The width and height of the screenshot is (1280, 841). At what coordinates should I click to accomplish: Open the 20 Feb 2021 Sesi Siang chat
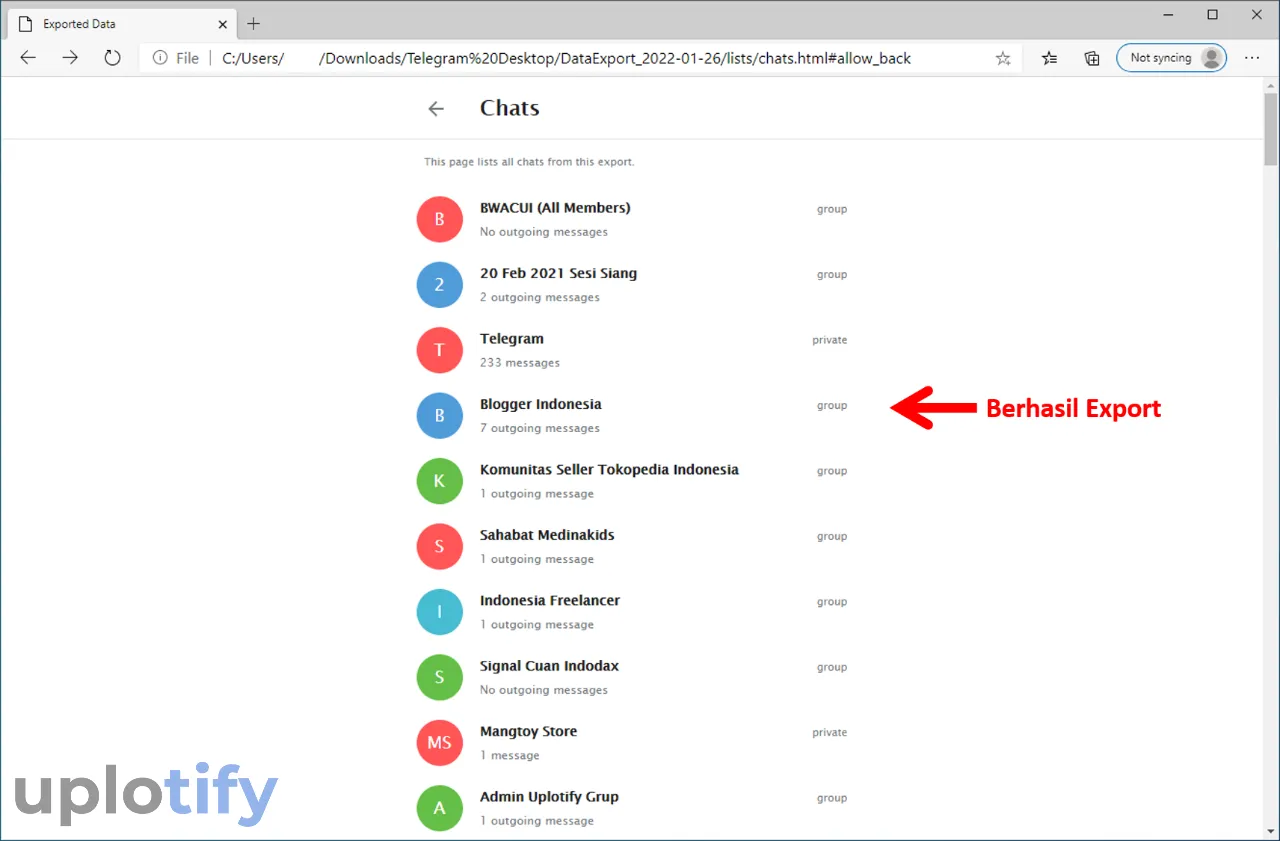coord(632,285)
